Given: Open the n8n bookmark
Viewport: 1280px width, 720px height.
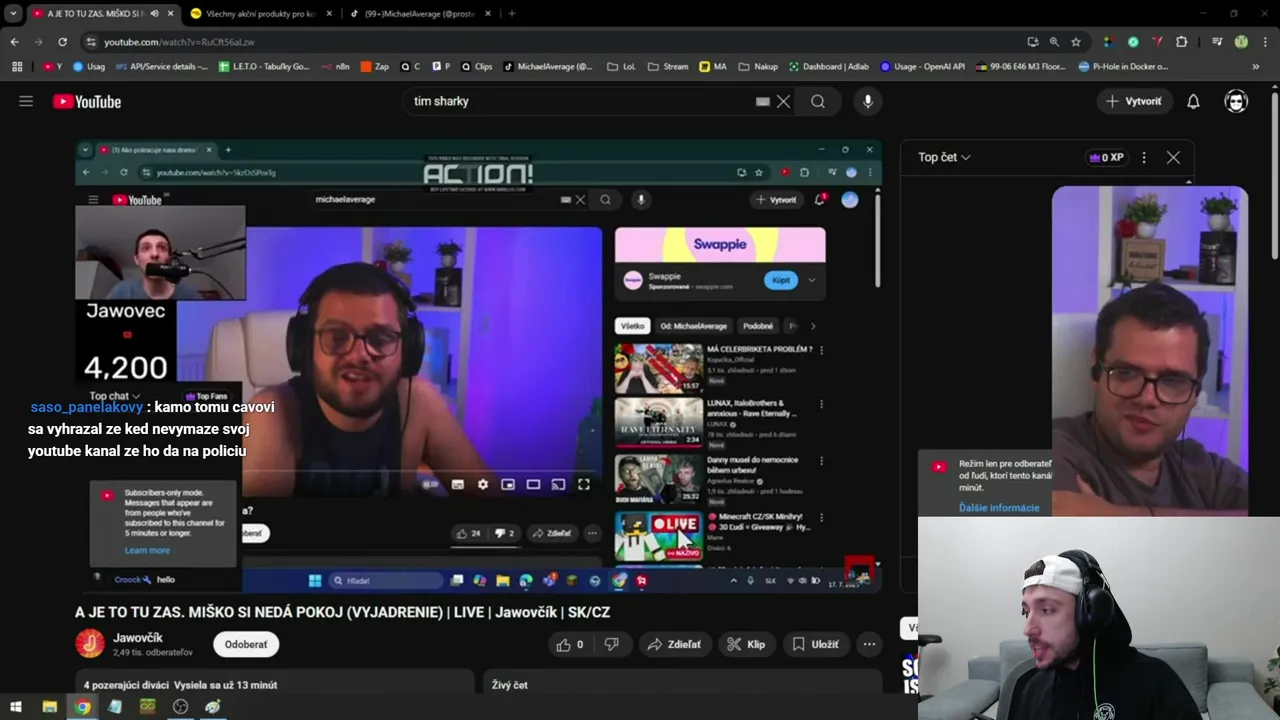Looking at the screenshot, I should [335, 66].
